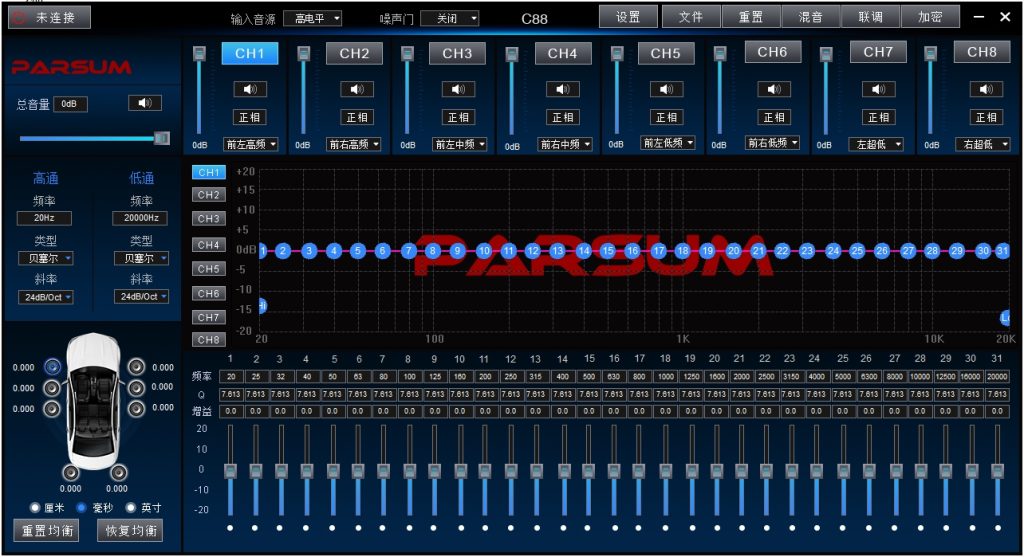The height and width of the screenshot is (557, 1024).
Task: Click EQ band node 5 on the graph
Action: 357,250
